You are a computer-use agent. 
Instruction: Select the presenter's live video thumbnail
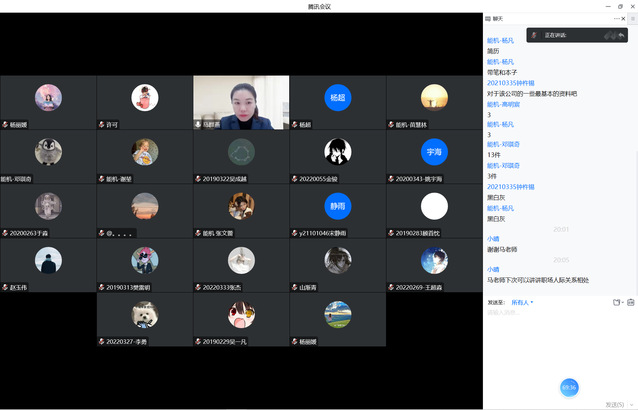click(x=241, y=102)
